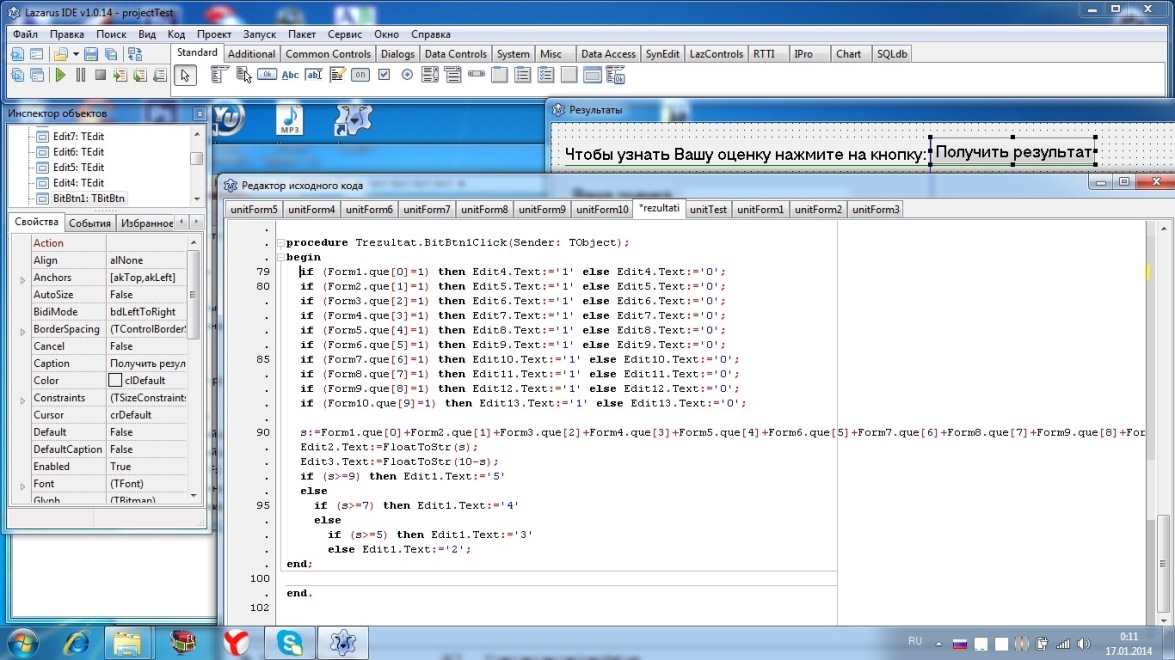Select the TEdit component icon
The image size is (1175, 660).
[313, 75]
